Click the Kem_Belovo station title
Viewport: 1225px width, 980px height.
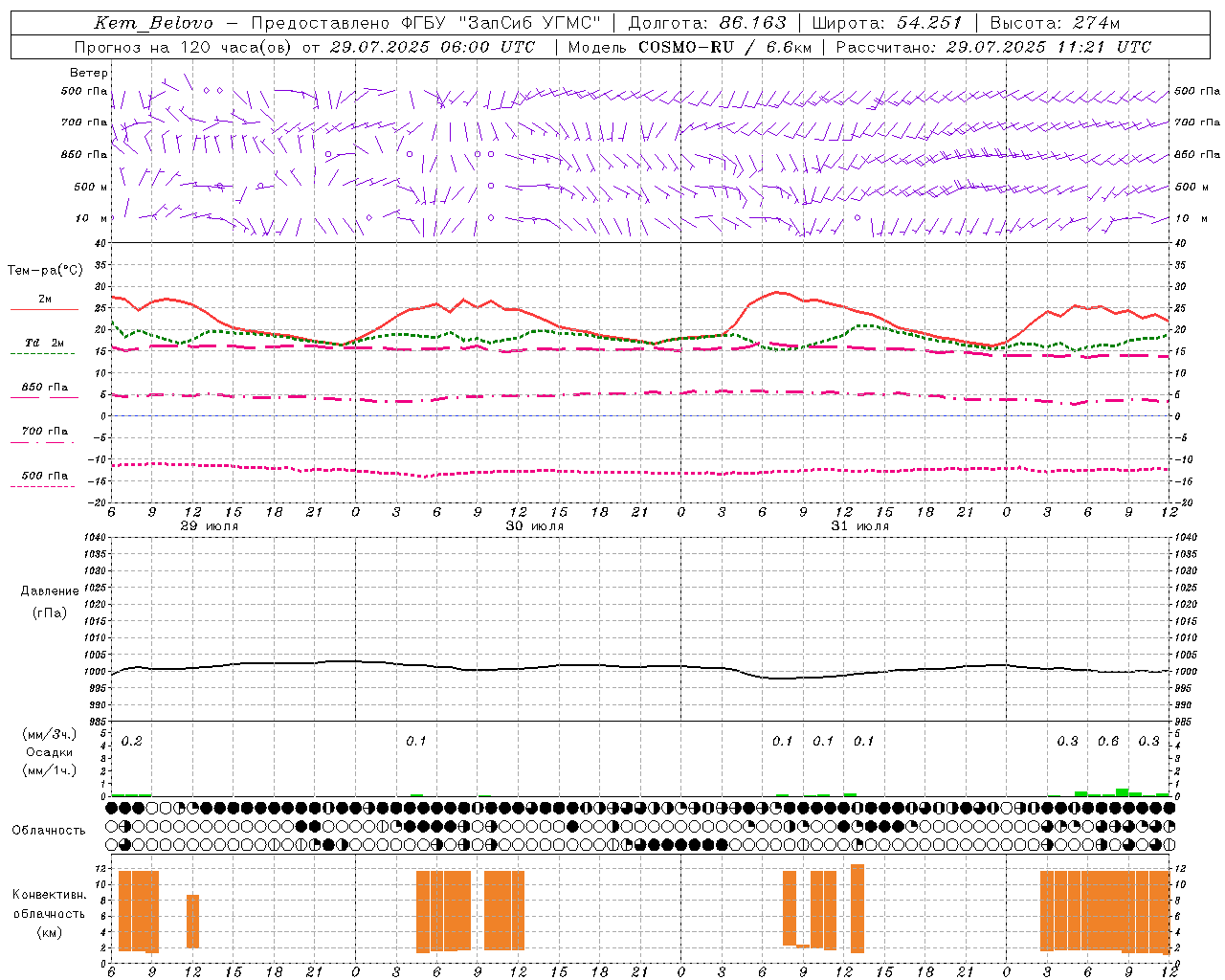coord(154,23)
